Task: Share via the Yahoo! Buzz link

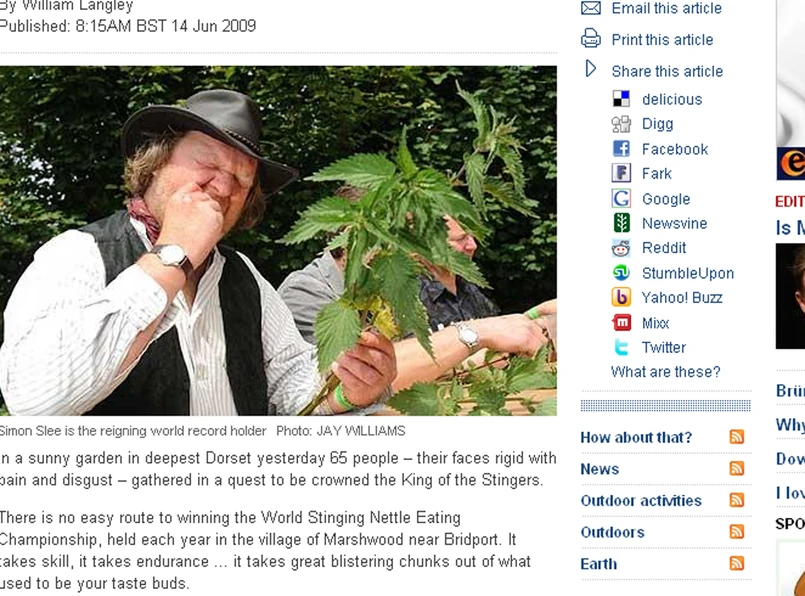Action: point(682,298)
